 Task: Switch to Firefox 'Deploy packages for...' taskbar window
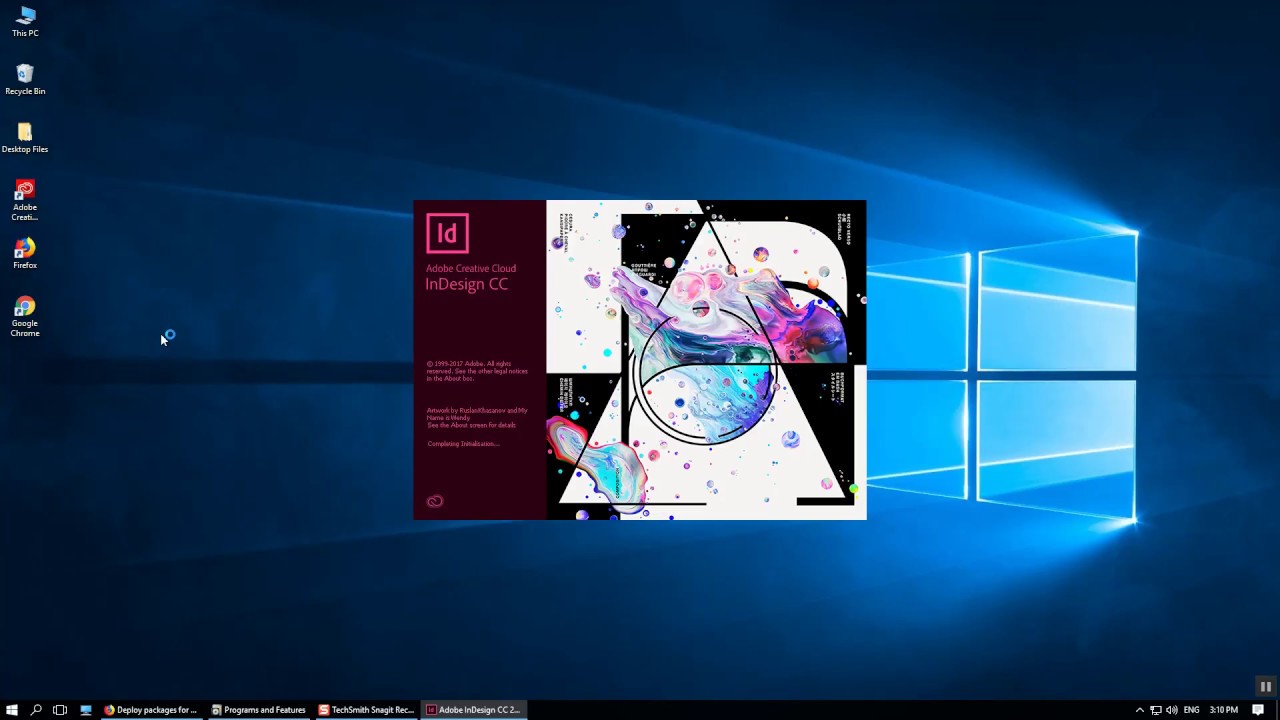click(x=150, y=710)
